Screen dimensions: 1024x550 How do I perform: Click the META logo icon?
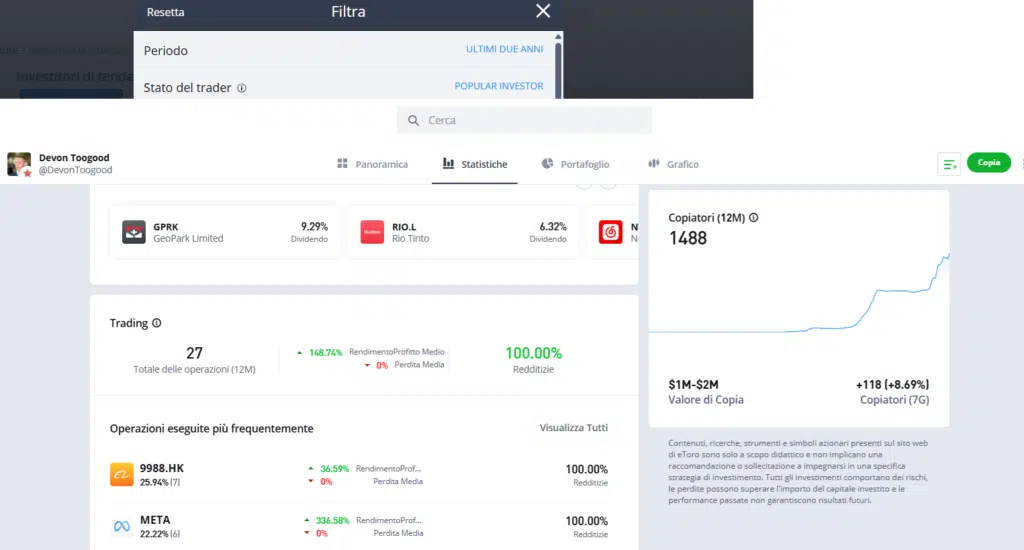pos(122,526)
